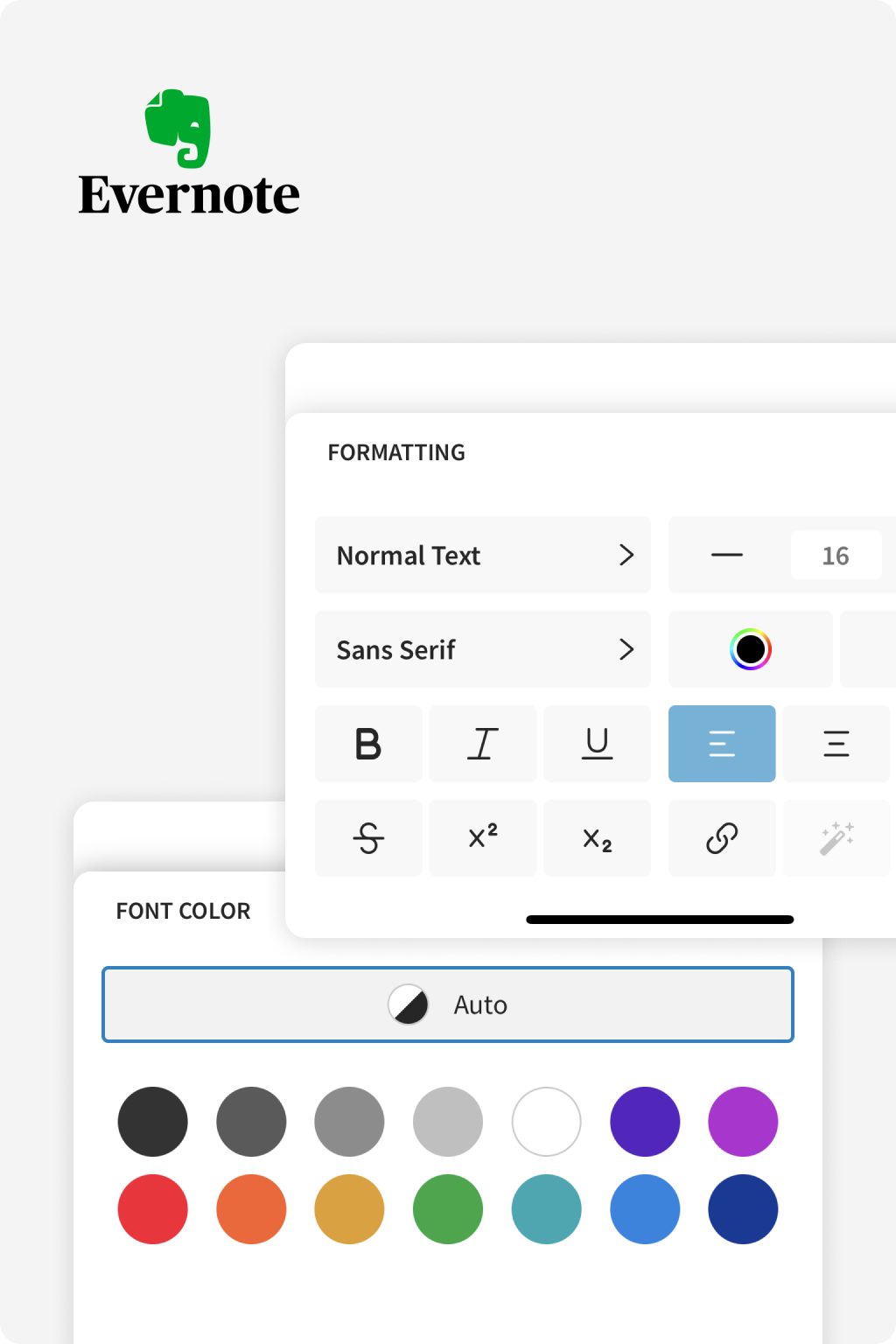This screenshot has width=896, height=1344.
Task: Apply italic formatting
Action: coord(483,744)
